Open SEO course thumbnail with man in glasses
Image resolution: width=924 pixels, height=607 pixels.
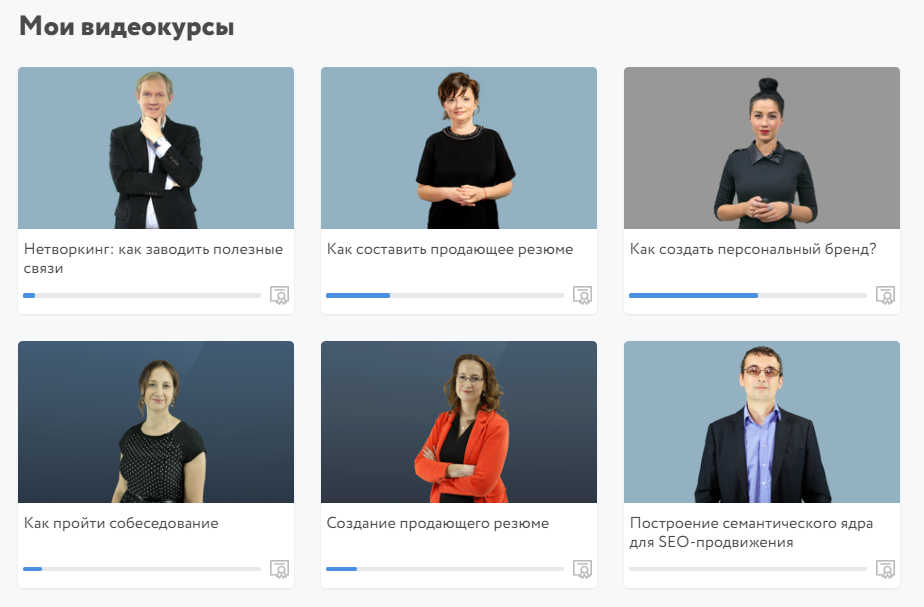(x=762, y=422)
